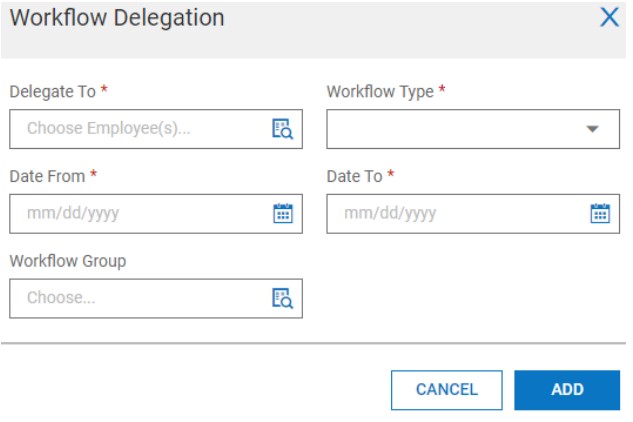
Task: Click the Choose Employee(s) input field
Action: pos(140,129)
